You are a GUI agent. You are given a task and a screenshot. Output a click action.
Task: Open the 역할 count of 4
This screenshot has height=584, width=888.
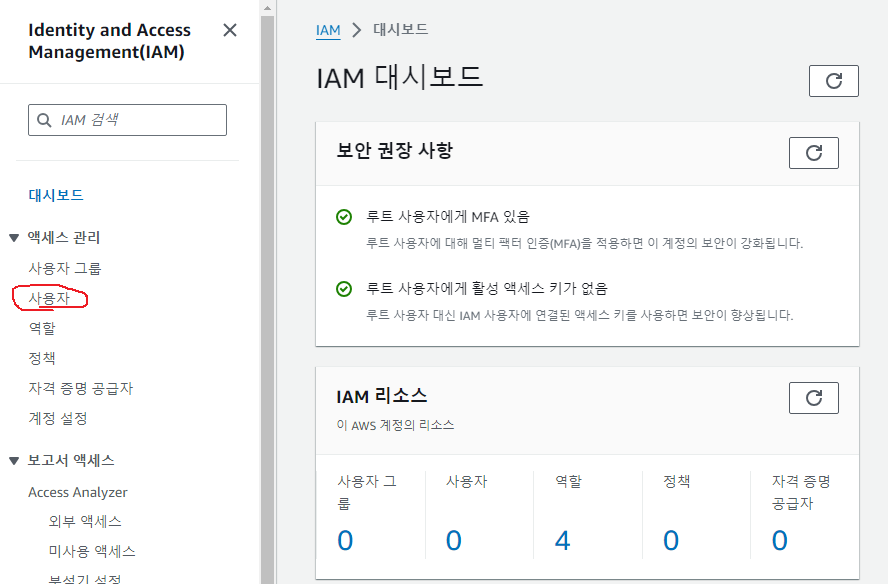click(x=562, y=540)
